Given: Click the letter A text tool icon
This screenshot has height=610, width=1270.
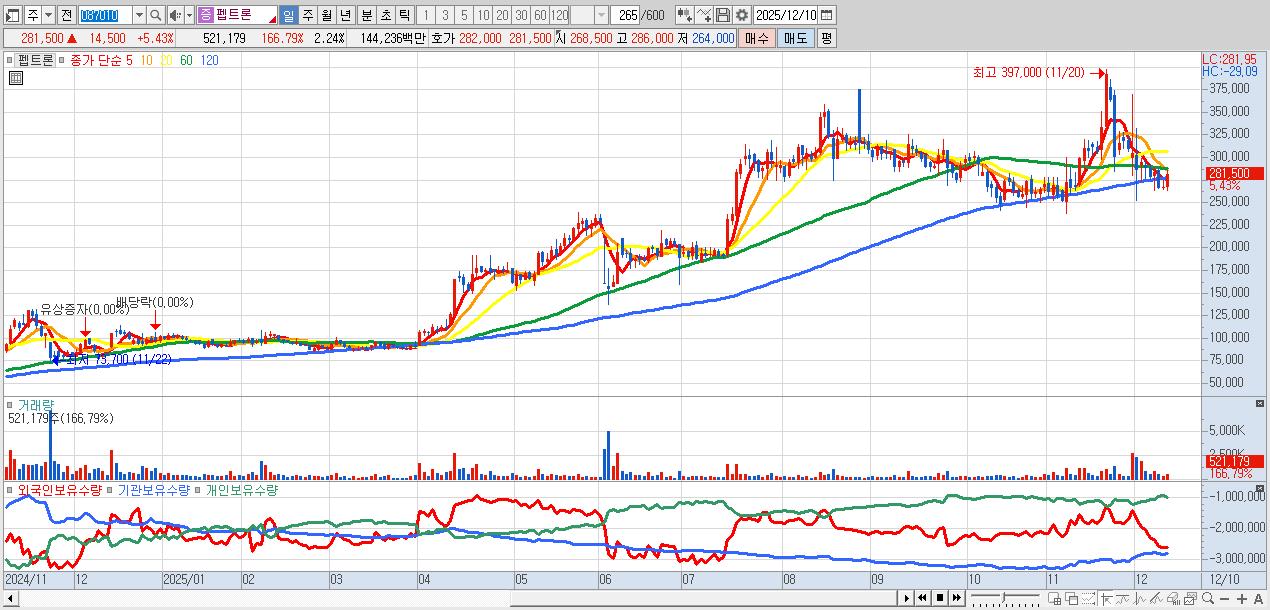Looking at the screenshot, I should pos(1259,598).
